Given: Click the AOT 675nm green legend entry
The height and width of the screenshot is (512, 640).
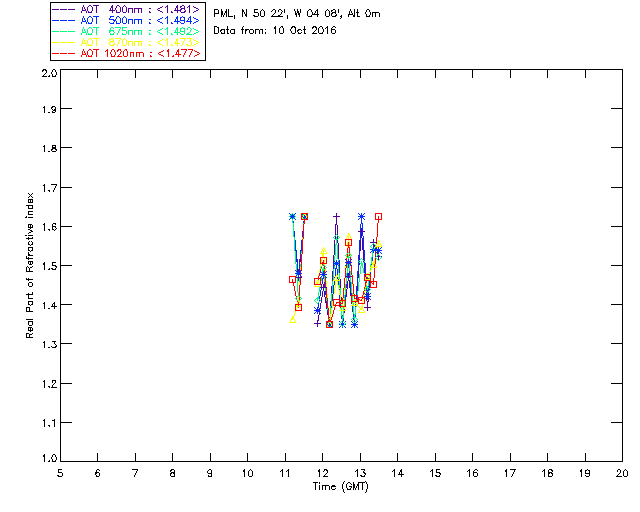Looking at the screenshot, I should point(126,31).
